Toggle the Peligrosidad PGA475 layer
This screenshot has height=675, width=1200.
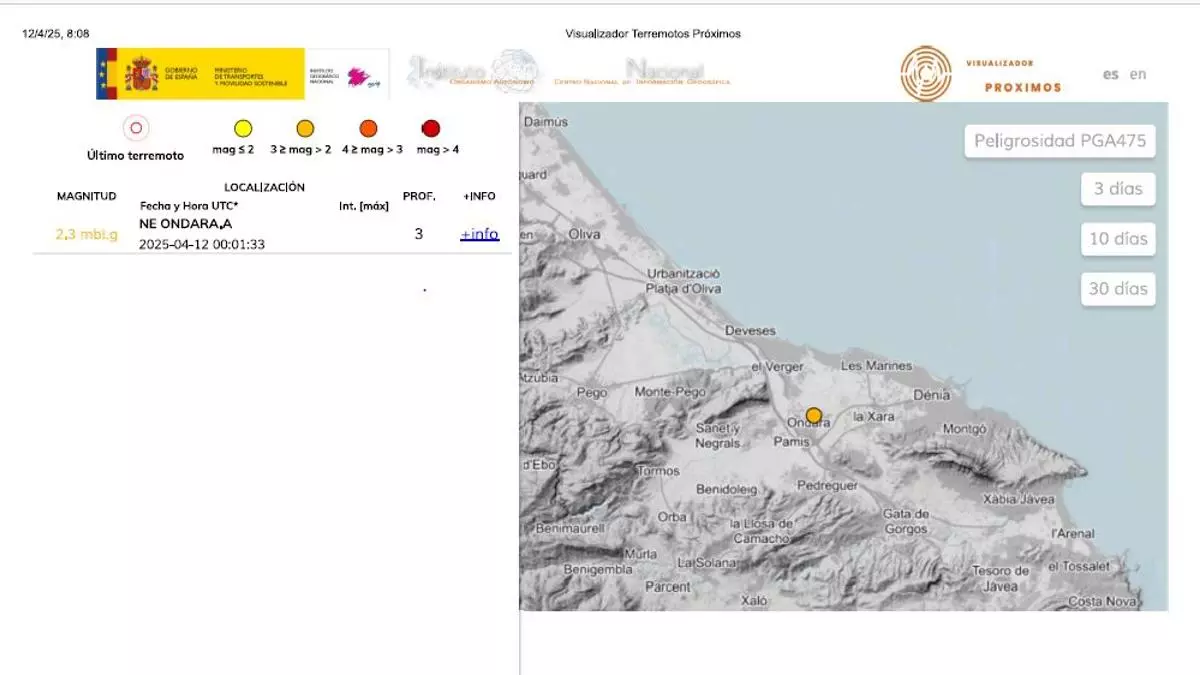(1060, 140)
